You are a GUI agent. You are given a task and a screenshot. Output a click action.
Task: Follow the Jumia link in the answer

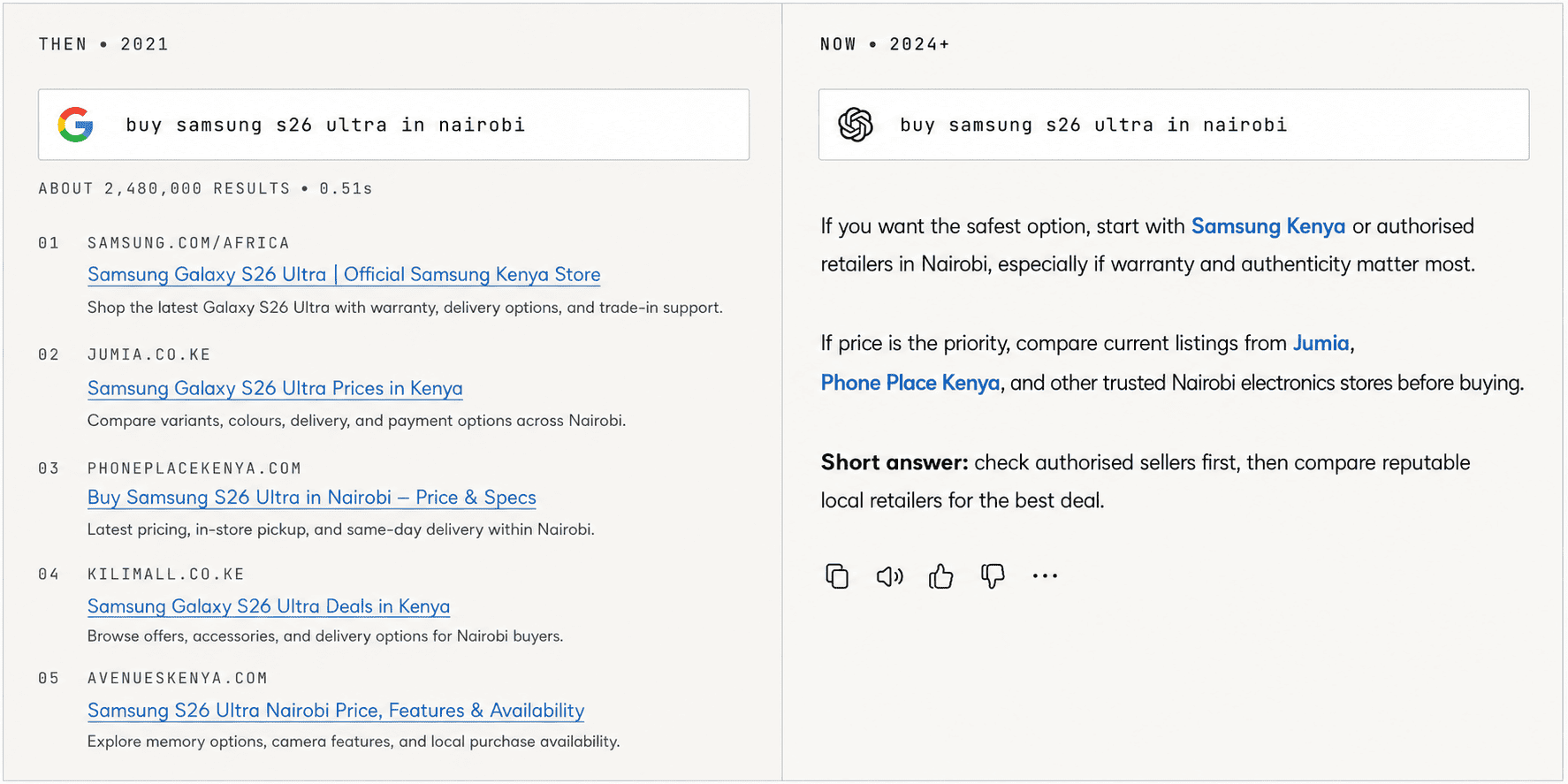(x=1321, y=343)
